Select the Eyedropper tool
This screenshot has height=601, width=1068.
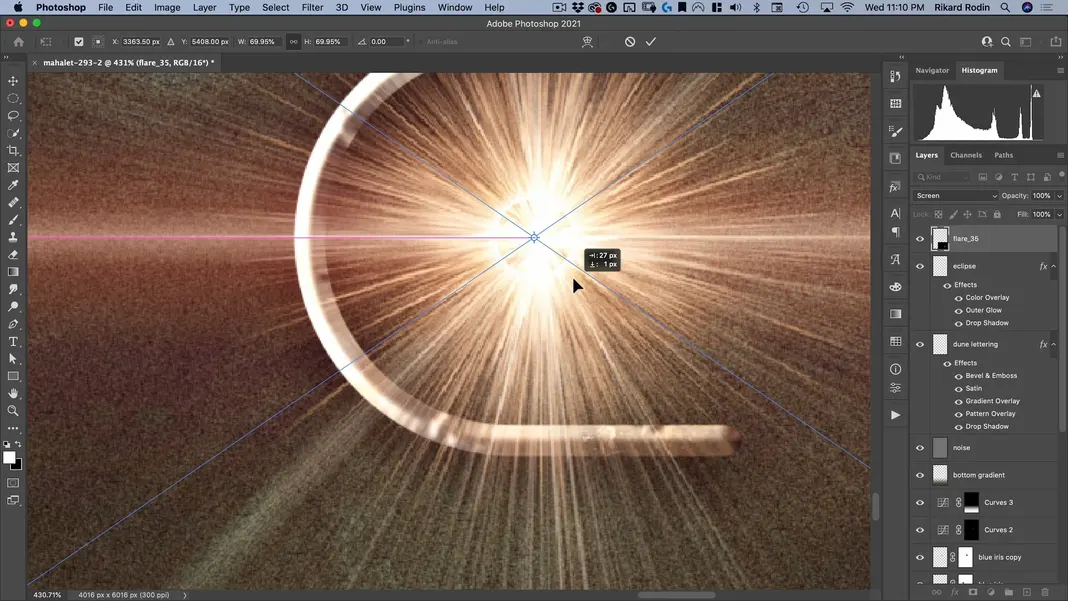coord(13,185)
